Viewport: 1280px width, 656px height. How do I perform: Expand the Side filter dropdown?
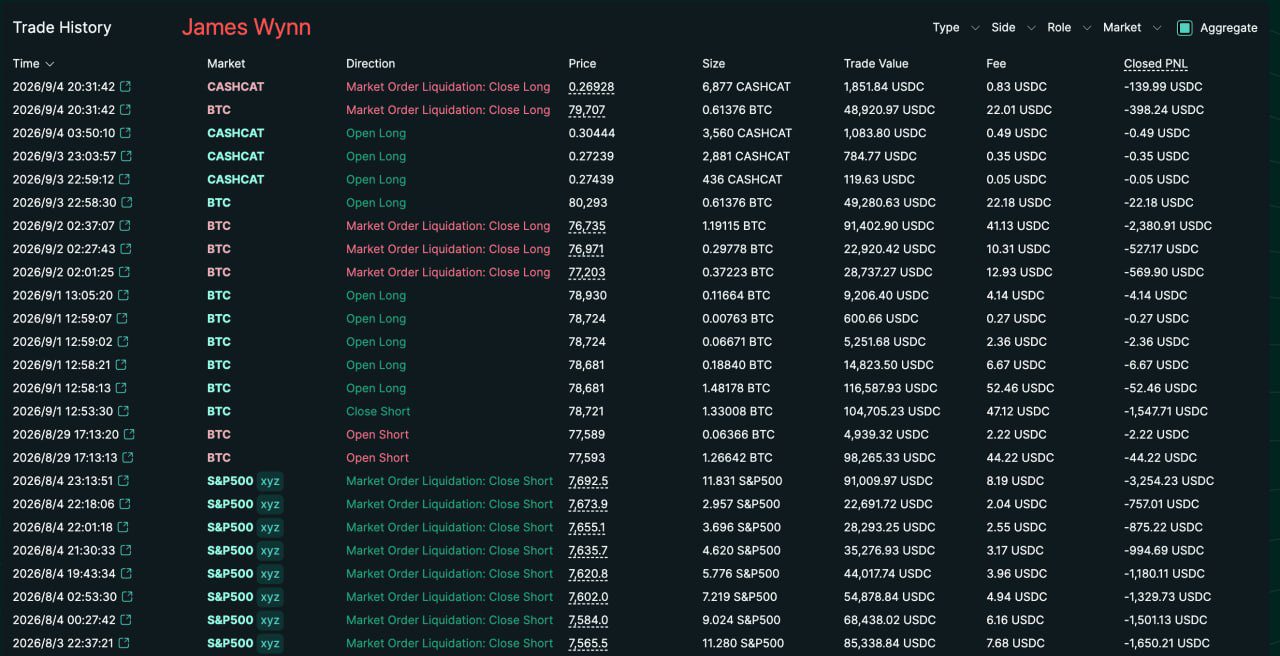pos(1013,28)
